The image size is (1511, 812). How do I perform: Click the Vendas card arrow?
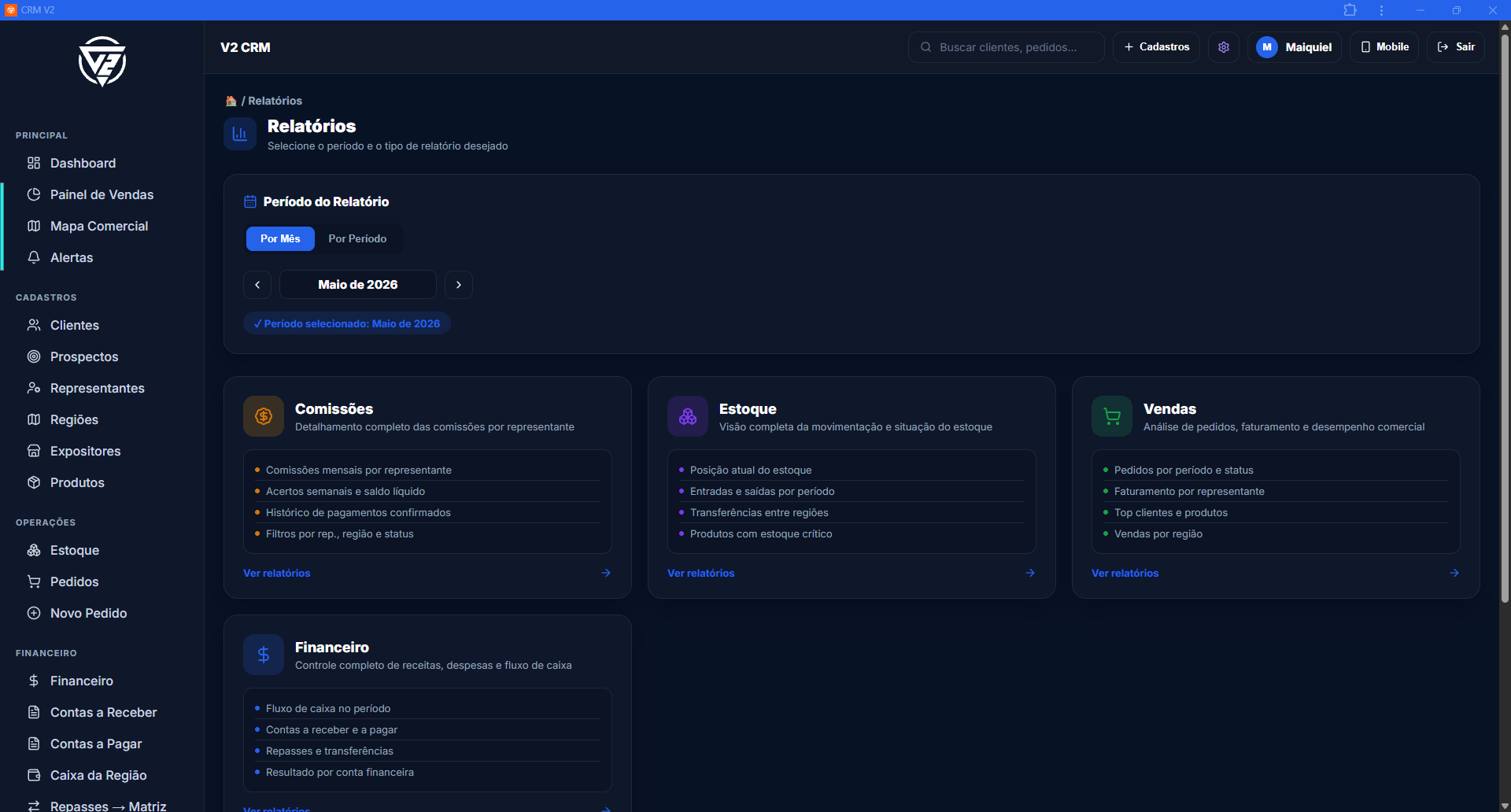pos(1454,573)
